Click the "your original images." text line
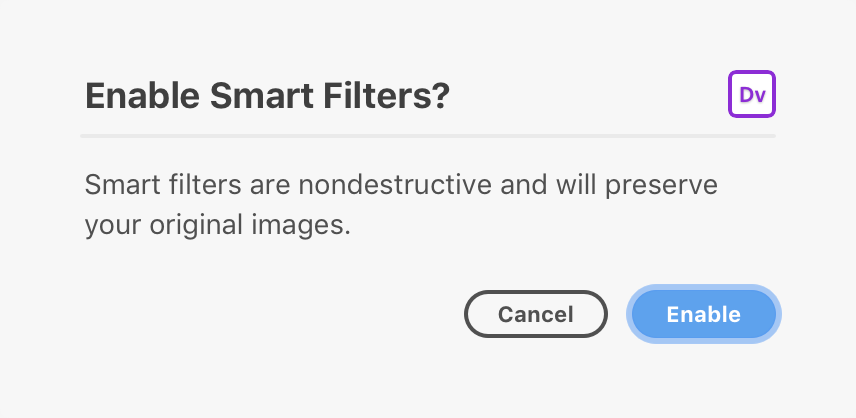Viewport: 856px width, 418px height. 217,225
